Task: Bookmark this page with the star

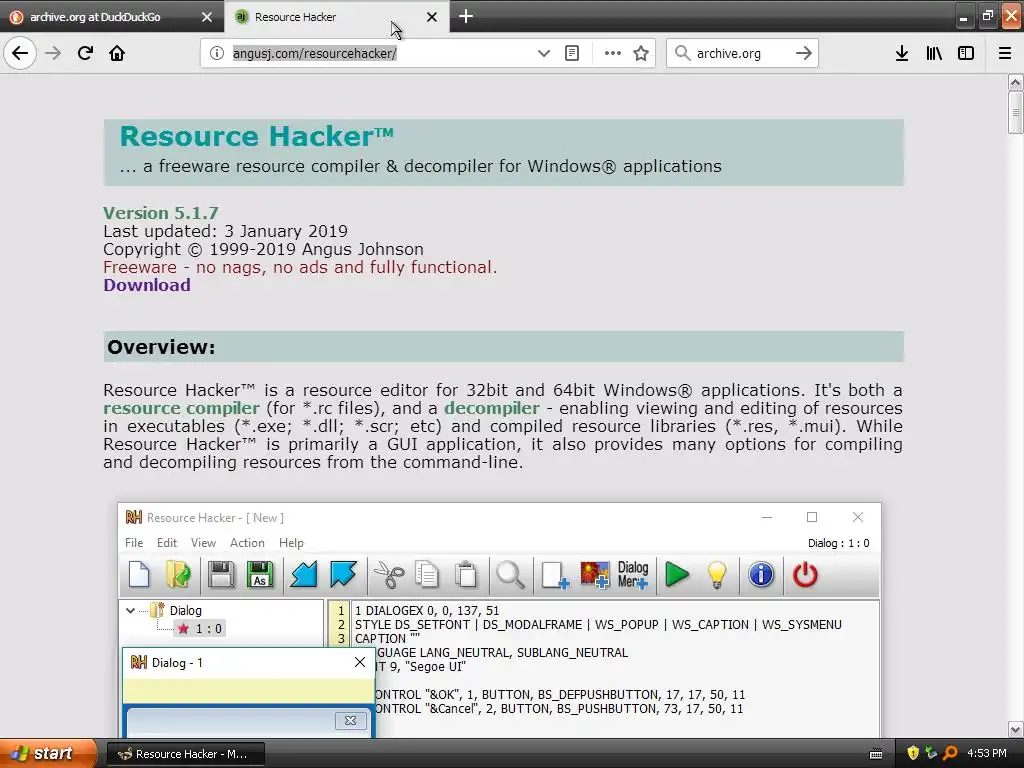Action: click(x=641, y=53)
